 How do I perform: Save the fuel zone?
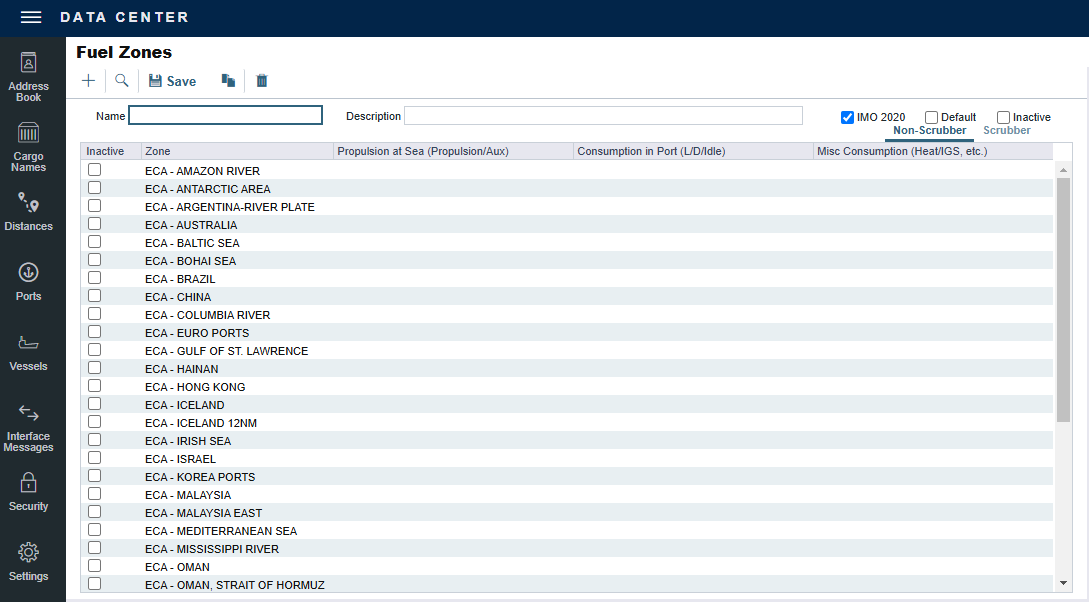172,81
